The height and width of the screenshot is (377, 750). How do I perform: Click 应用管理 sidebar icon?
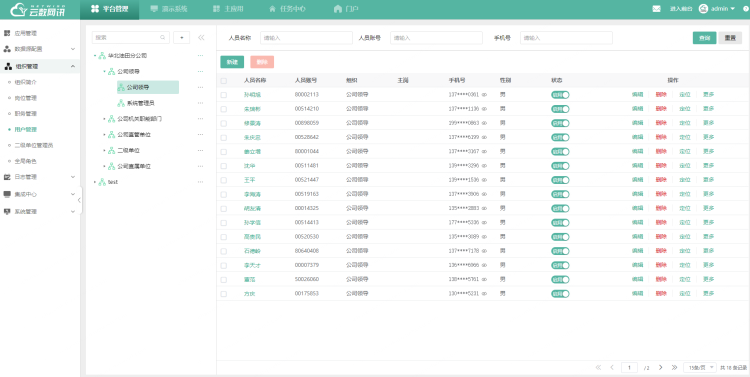[x=7, y=33]
